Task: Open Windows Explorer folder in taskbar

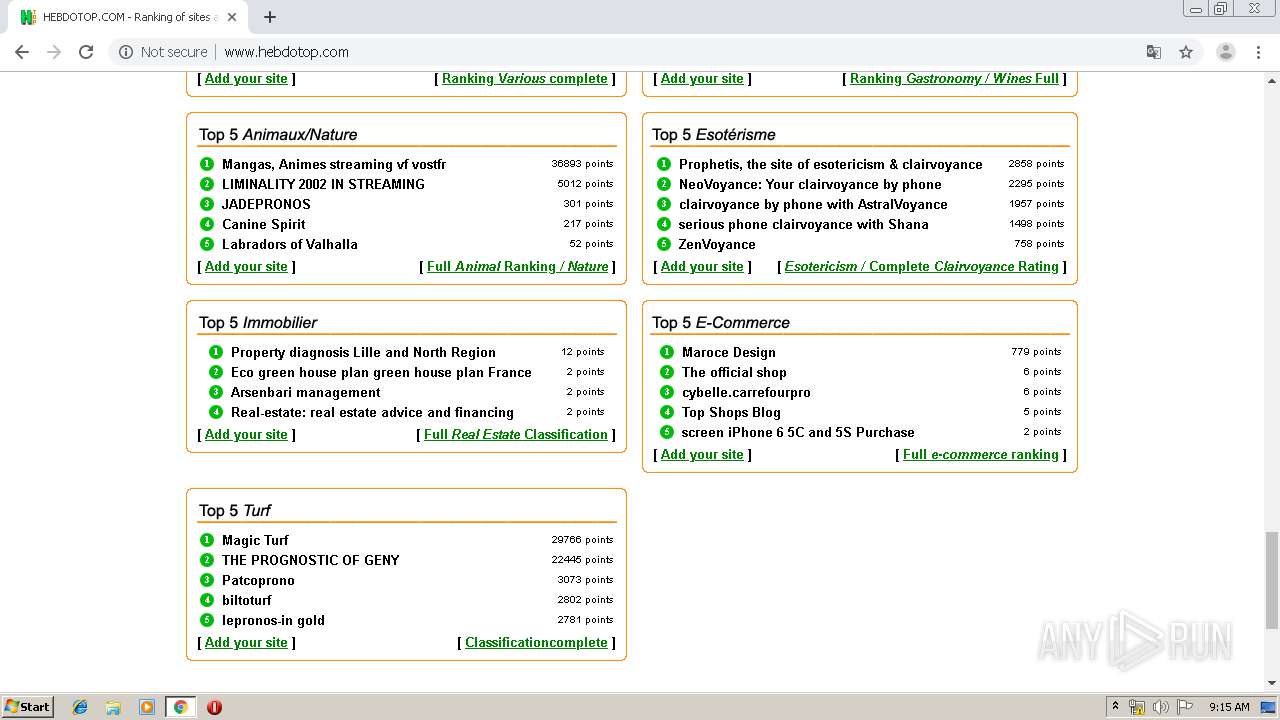Action: click(113, 707)
